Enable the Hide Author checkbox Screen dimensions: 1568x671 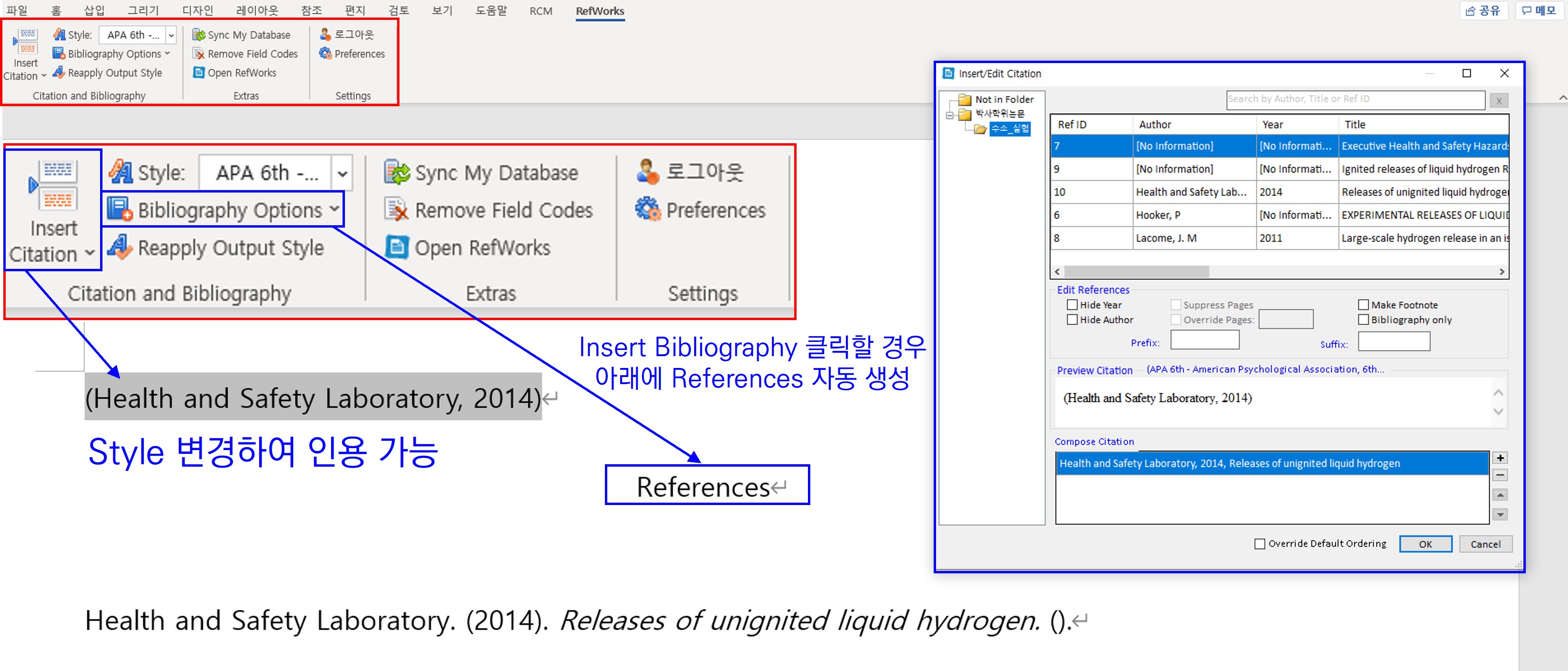click(1073, 320)
